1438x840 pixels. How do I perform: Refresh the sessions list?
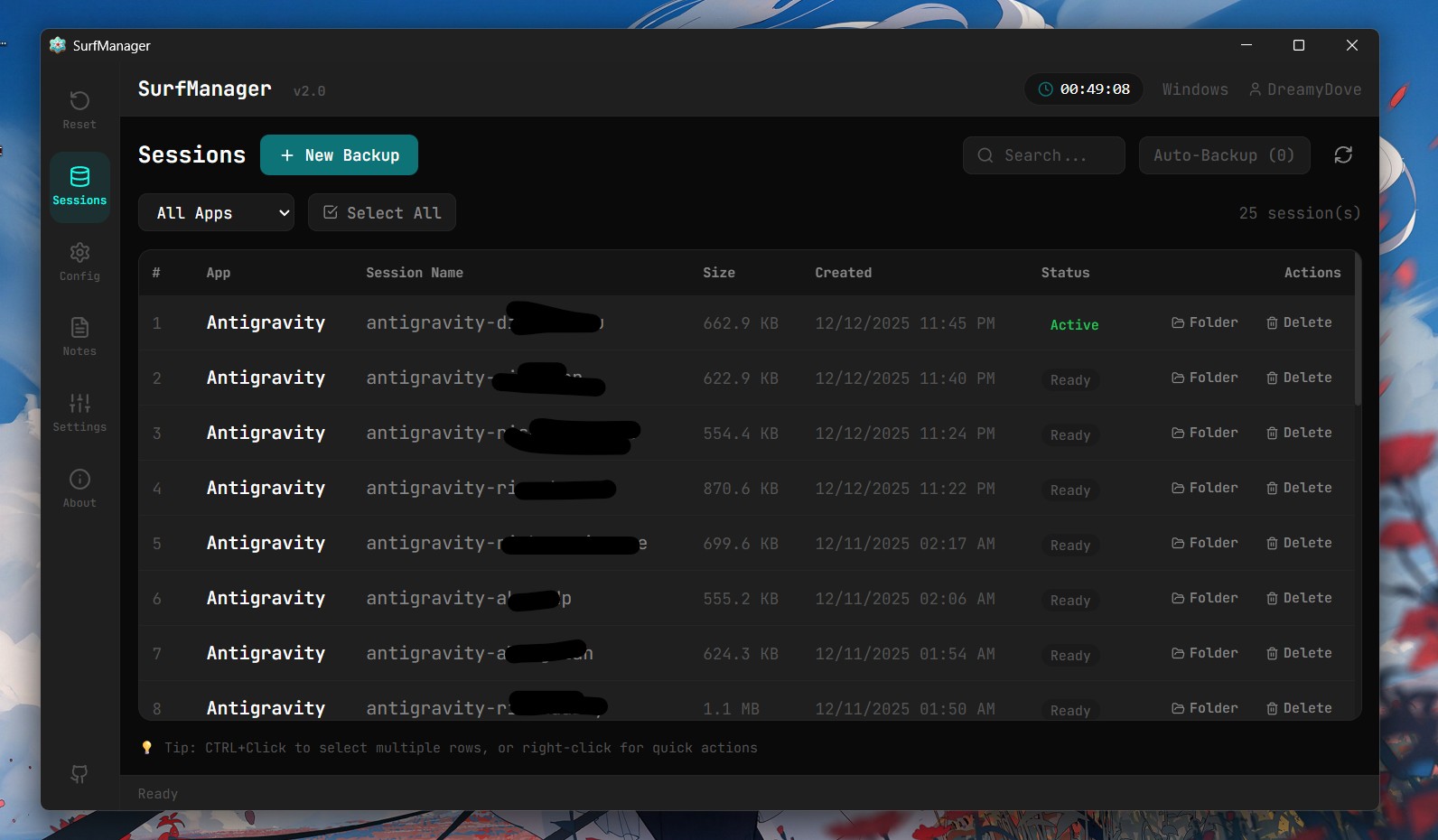coord(1343,155)
